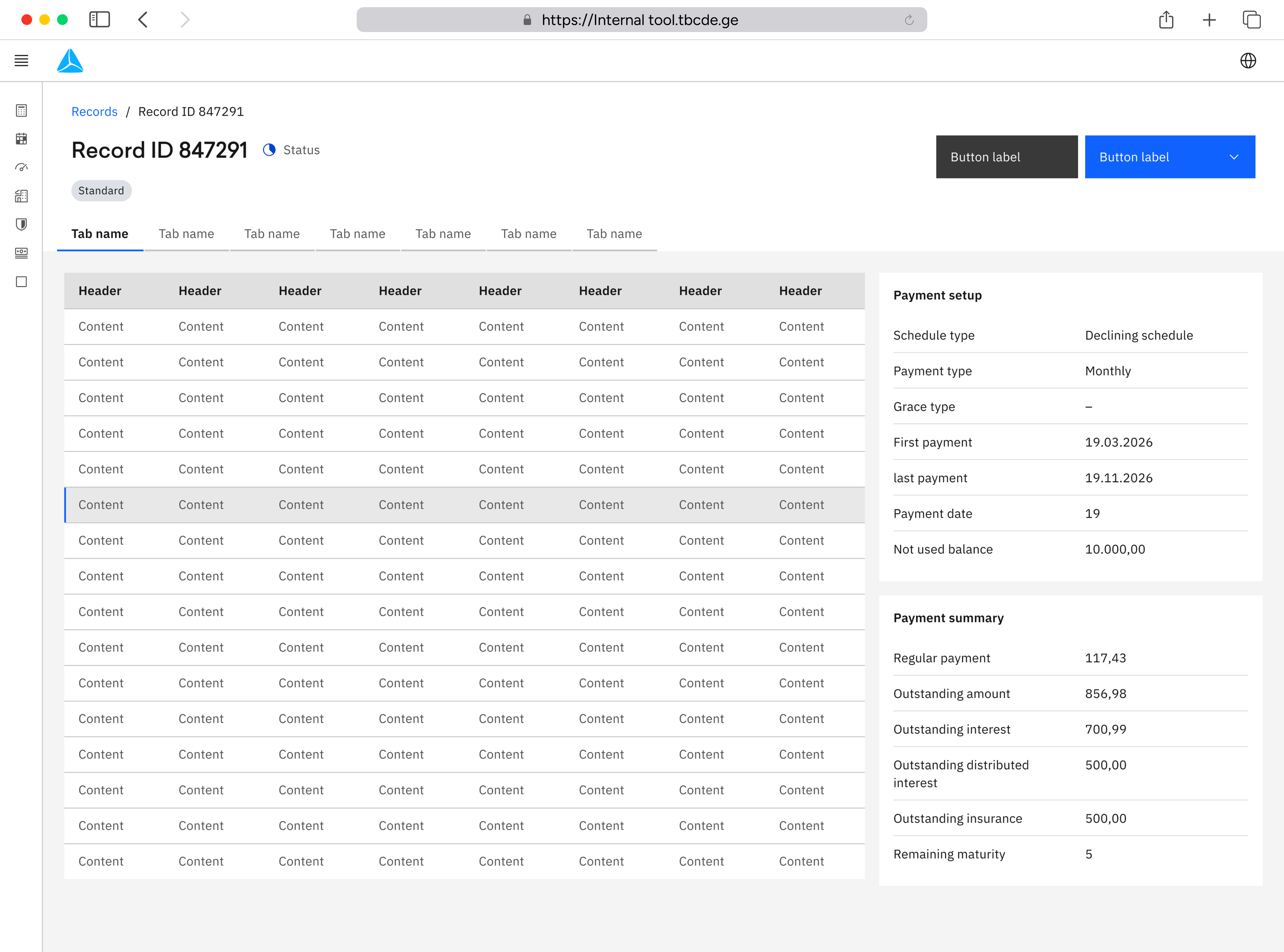This screenshot has width=1284, height=952.
Task: Click the Monthly payment type value
Action: 1108,371
